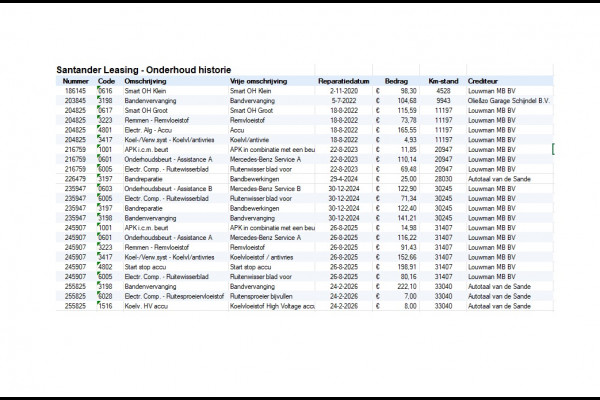600x400 pixels.
Task: Select amount cell 104,68
Action: pos(406,101)
